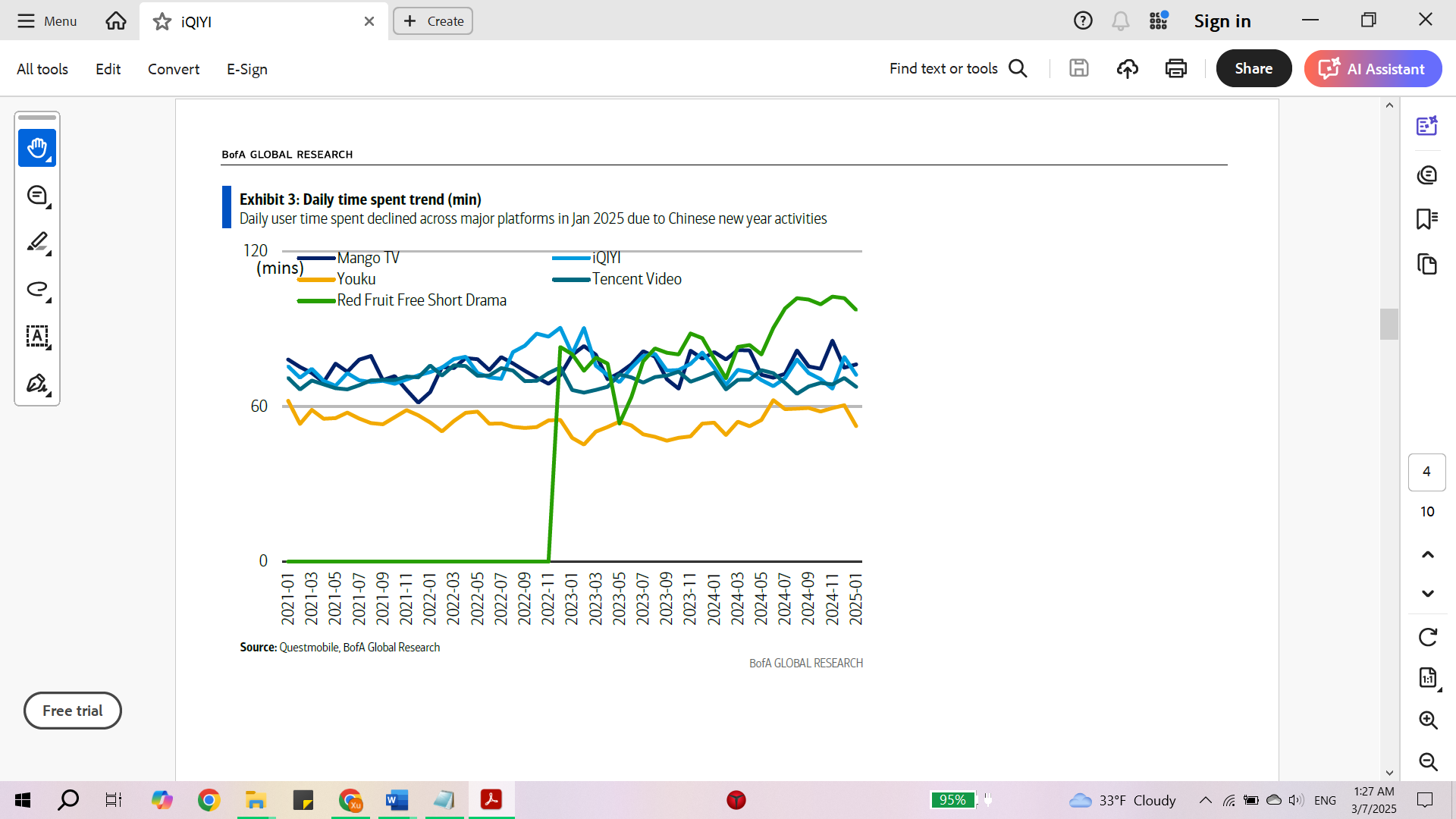Open the Edit menu
The height and width of the screenshot is (819, 1456).
[x=108, y=69]
